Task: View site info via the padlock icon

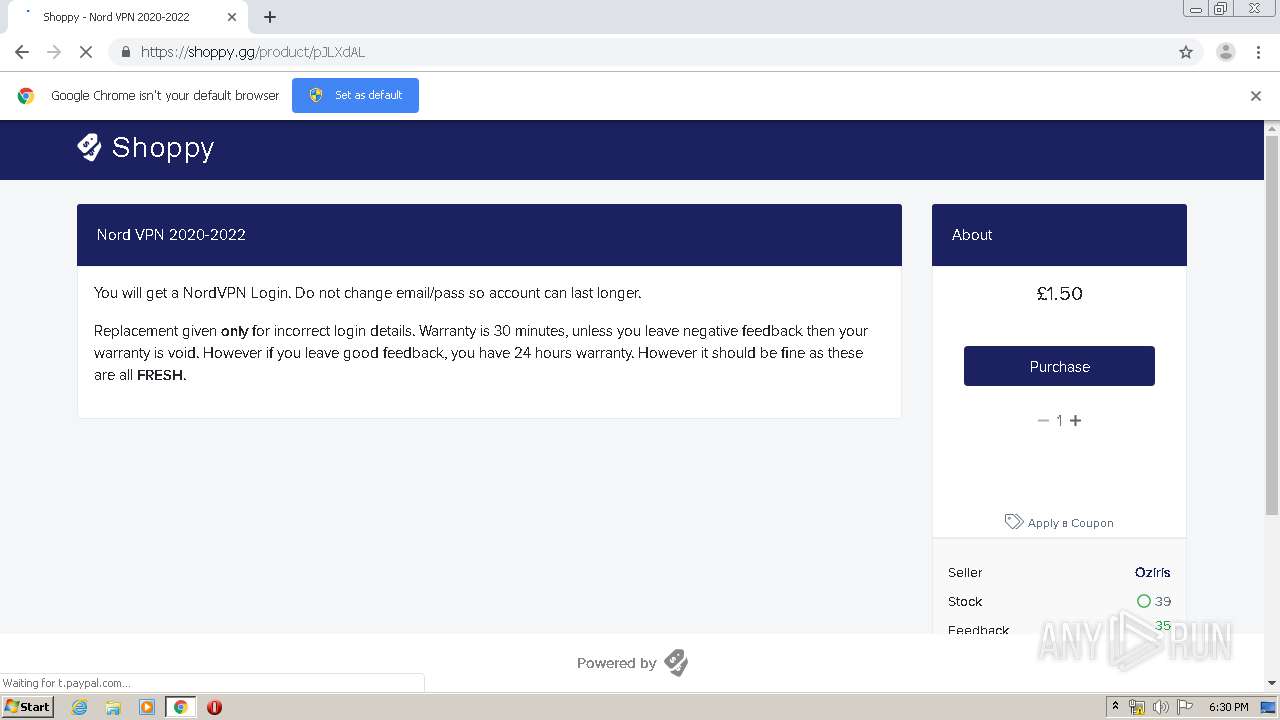Action: coord(125,52)
